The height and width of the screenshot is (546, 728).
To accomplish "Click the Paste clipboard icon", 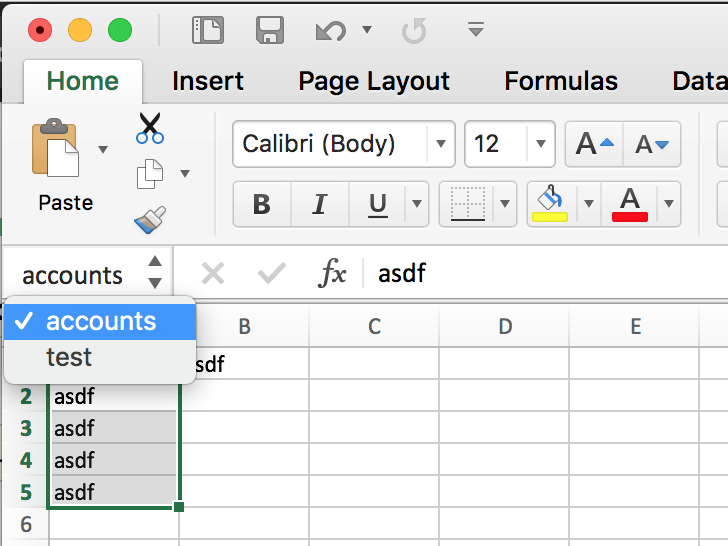I will (56, 150).
